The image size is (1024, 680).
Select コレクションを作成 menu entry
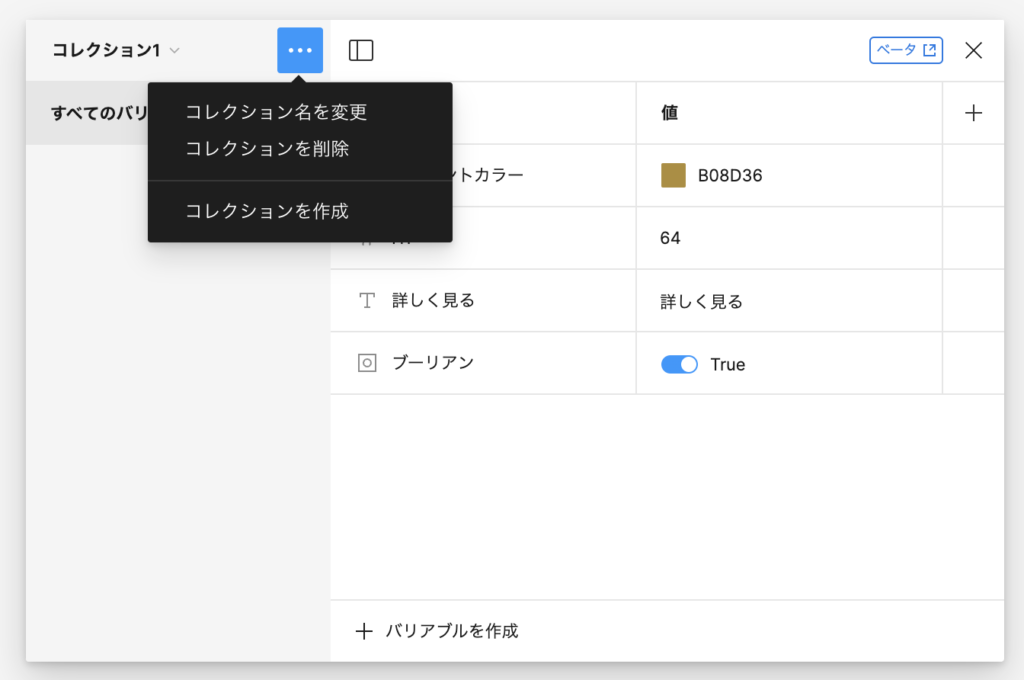(267, 211)
